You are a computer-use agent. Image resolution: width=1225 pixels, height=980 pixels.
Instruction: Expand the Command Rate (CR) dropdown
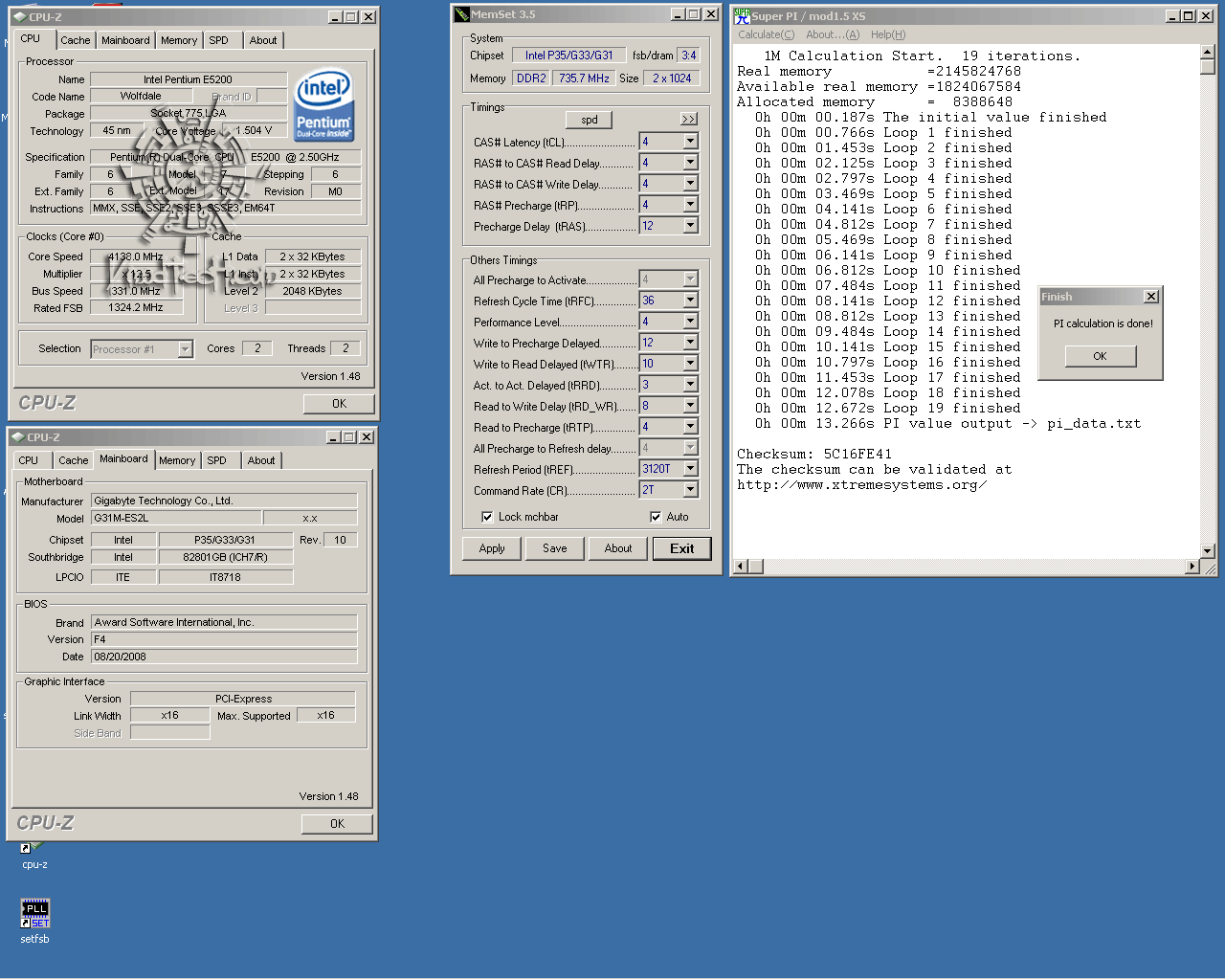click(x=690, y=490)
